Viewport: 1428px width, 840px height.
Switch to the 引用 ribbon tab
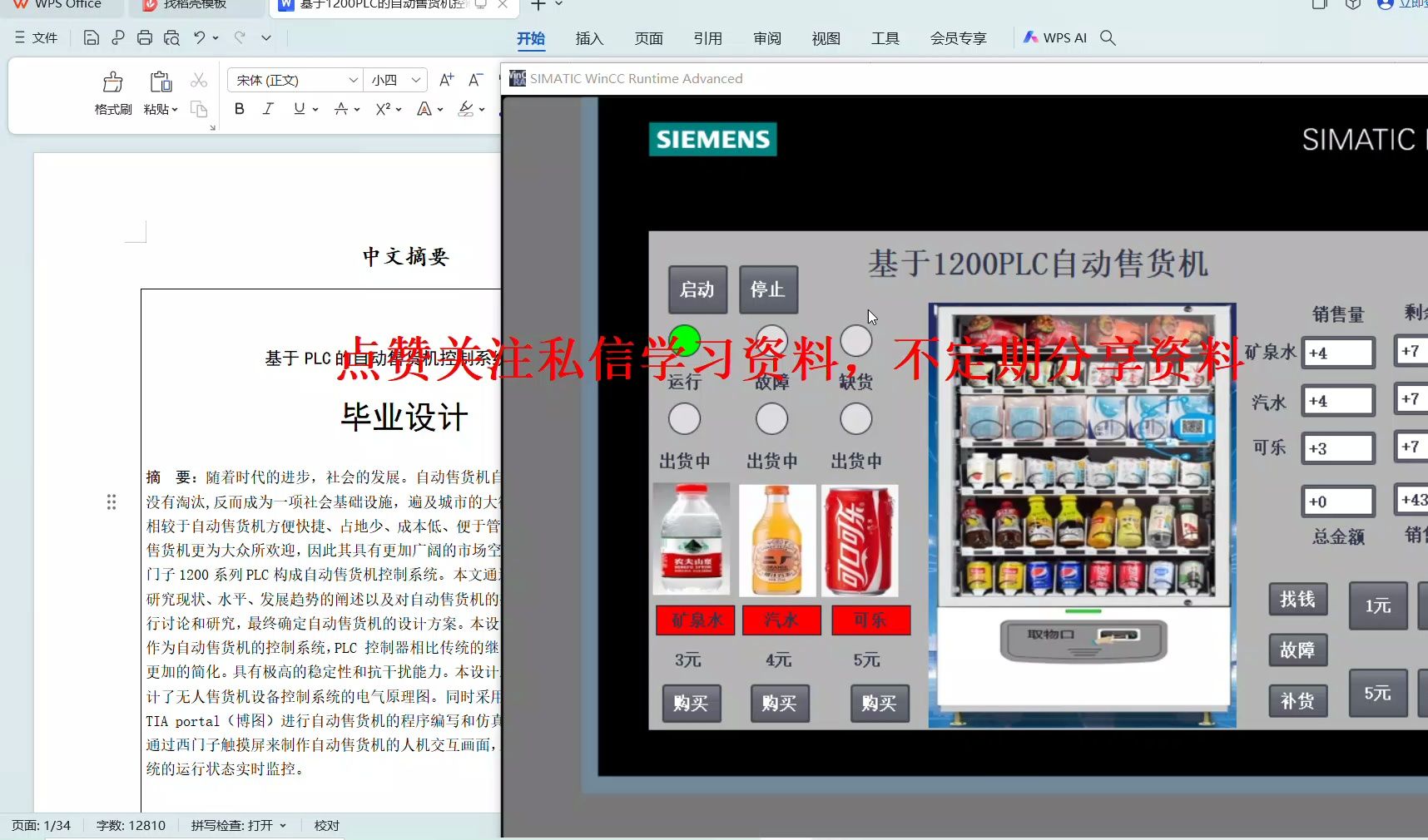707,38
